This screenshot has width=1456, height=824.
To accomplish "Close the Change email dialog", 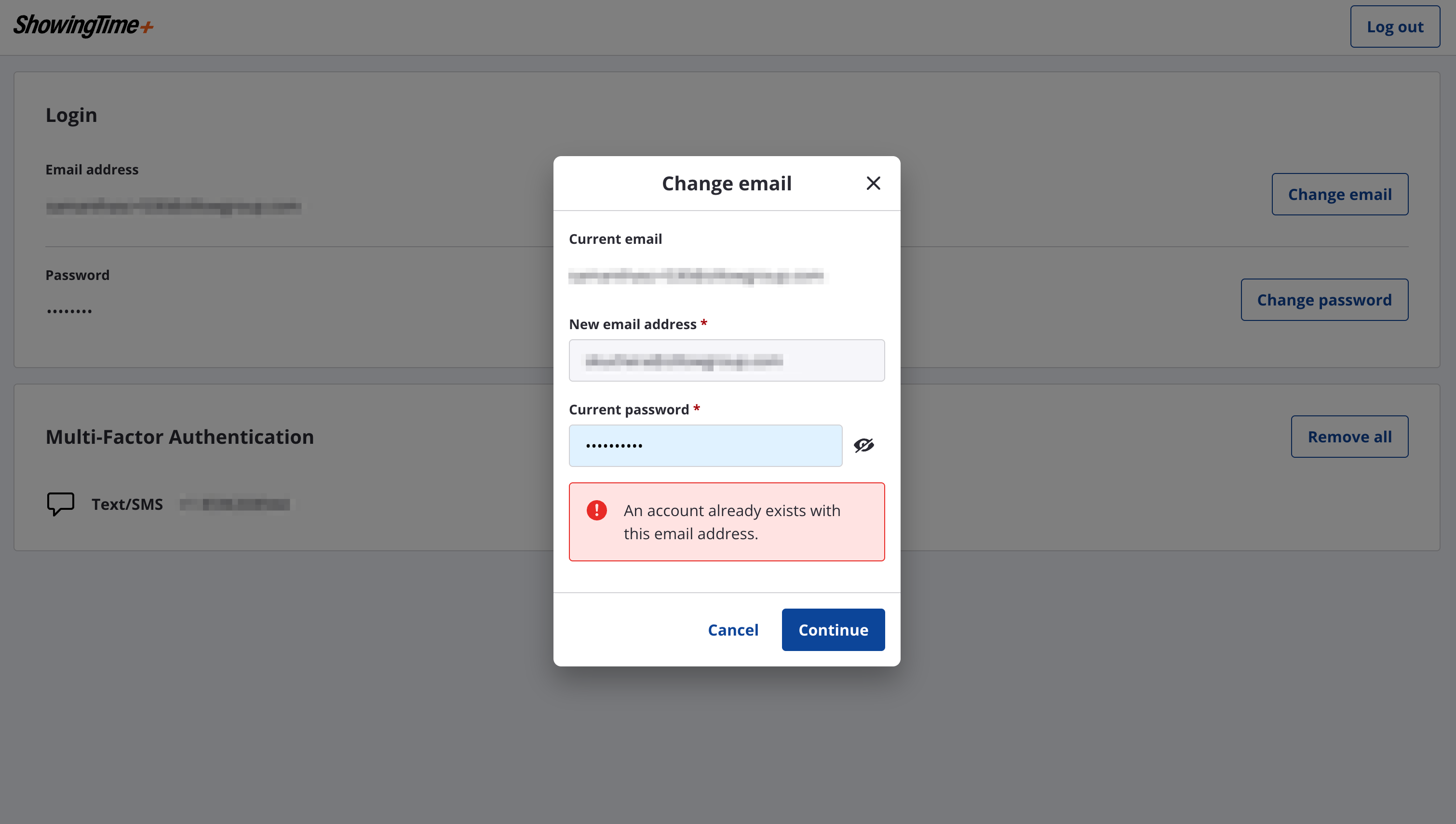I will click(x=873, y=183).
